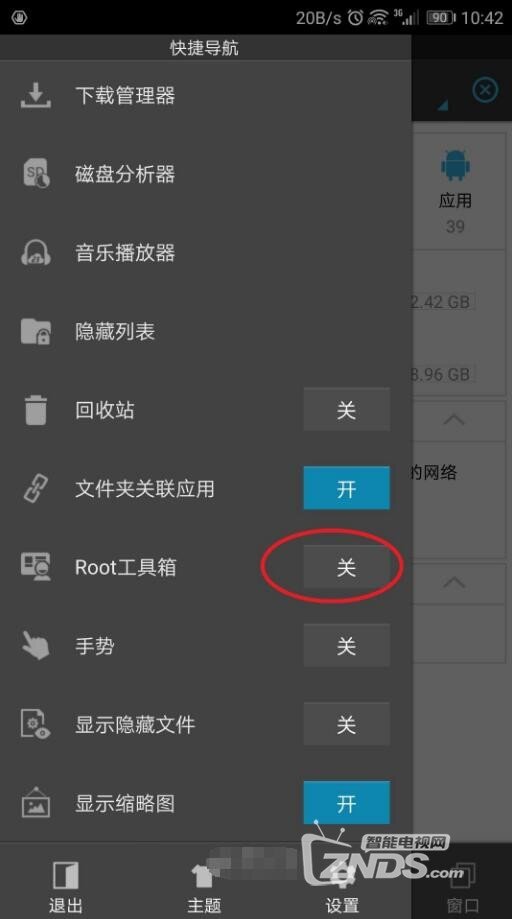This screenshot has width=512, height=919.
Task: Close panel with the circled X icon
Action: pos(485,90)
